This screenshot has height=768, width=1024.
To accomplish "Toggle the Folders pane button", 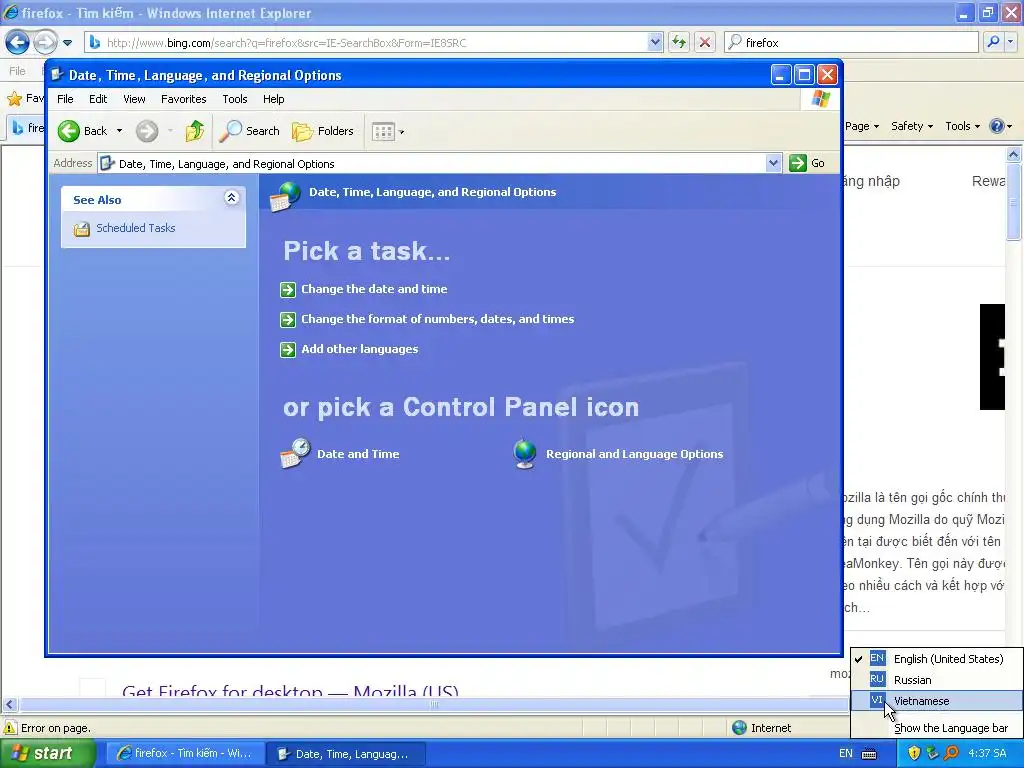I will tap(323, 131).
